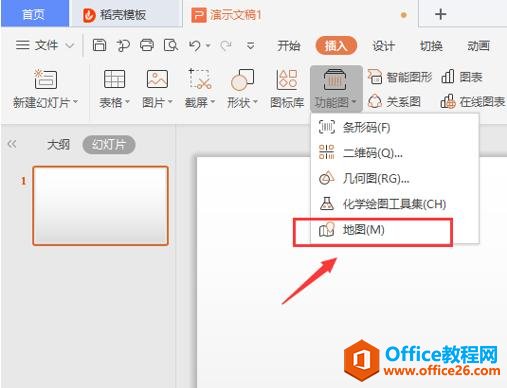Open the 动画 ribbon tab

click(478, 46)
